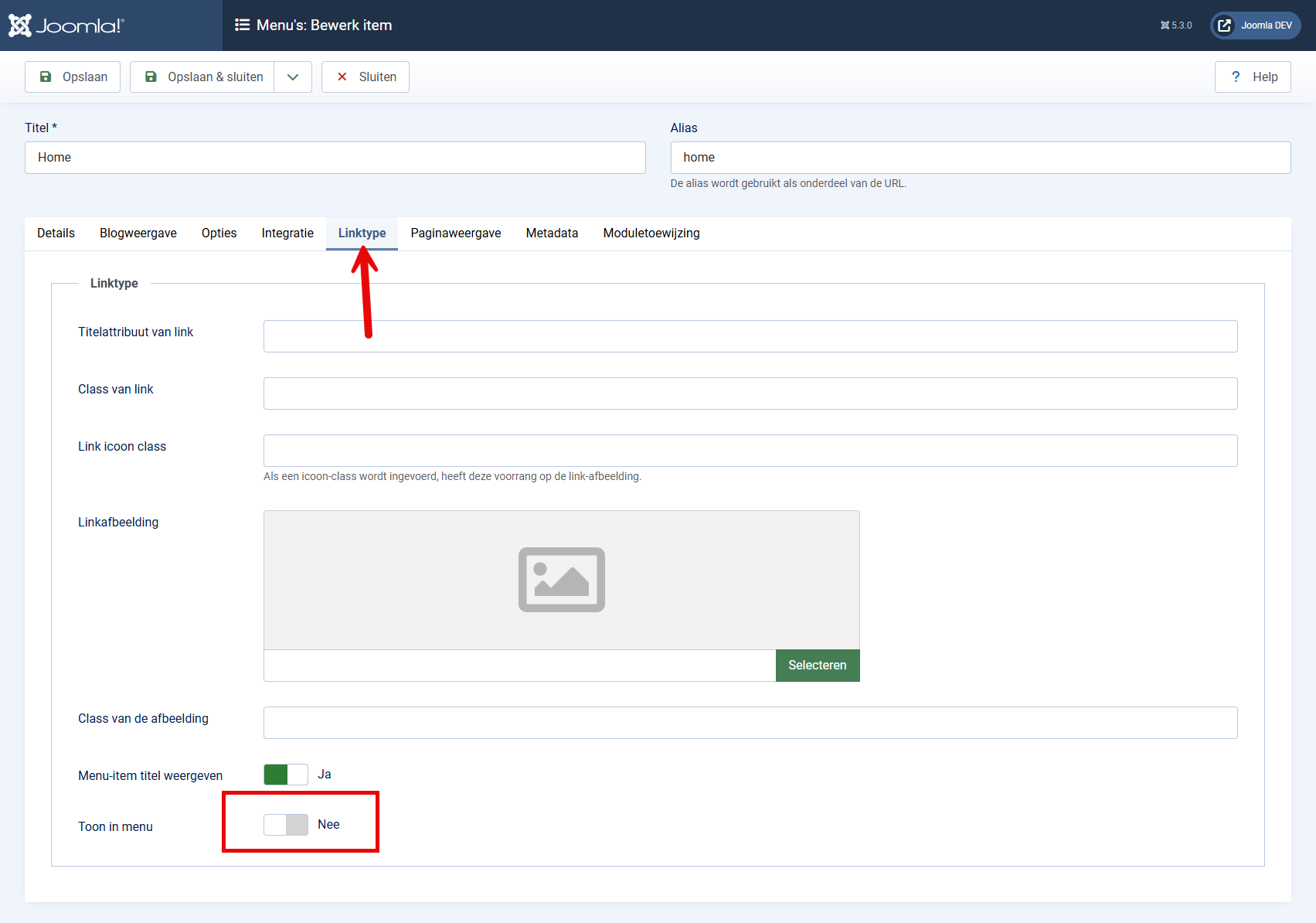Toggle the 'Menu-item titel weergeven' switch
The width and height of the screenshot is (1316, 923).
286,775
